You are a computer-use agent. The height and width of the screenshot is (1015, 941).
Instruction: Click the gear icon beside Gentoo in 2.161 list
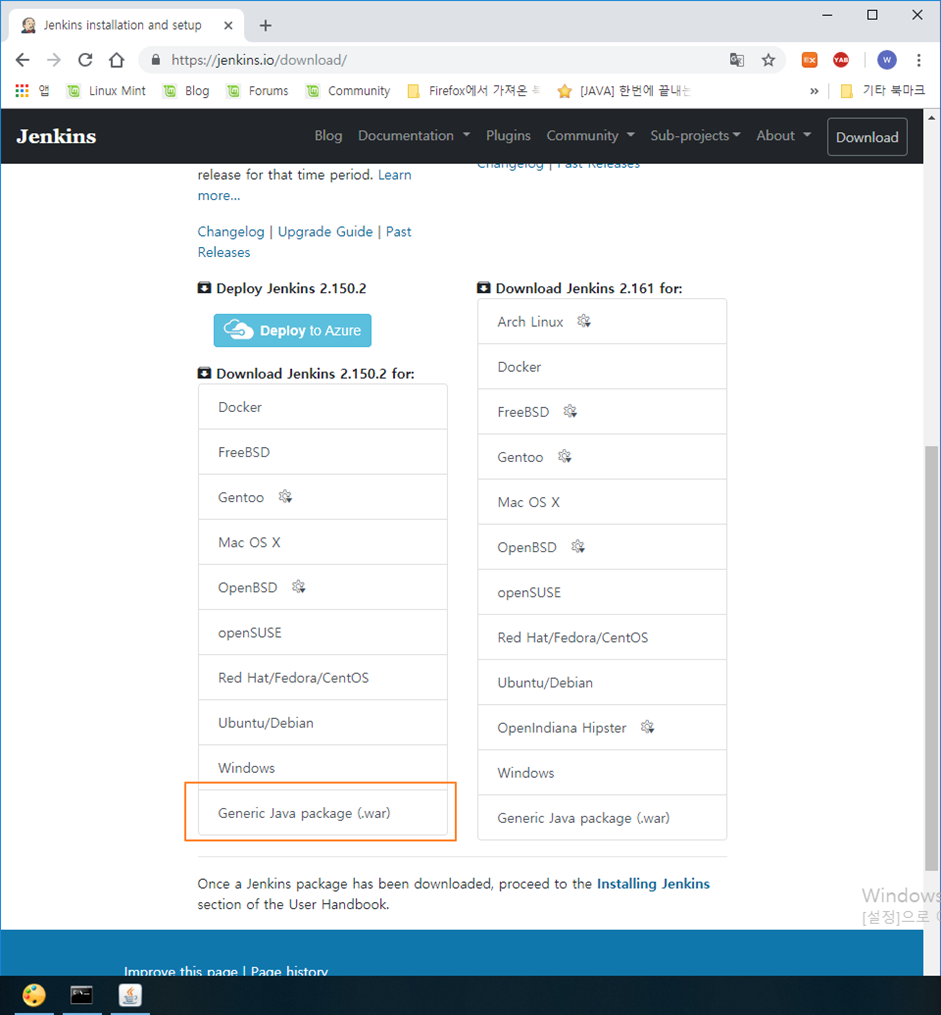(x=564, y=456)
